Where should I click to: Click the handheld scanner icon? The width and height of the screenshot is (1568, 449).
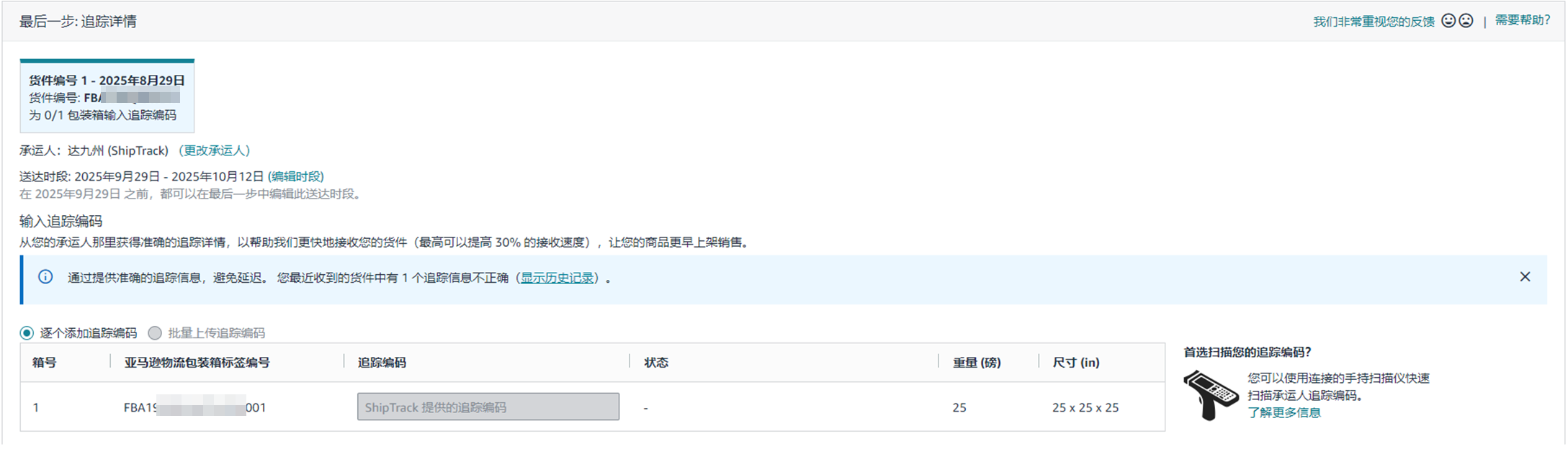pyautogui.click(x=1210, y=395)
